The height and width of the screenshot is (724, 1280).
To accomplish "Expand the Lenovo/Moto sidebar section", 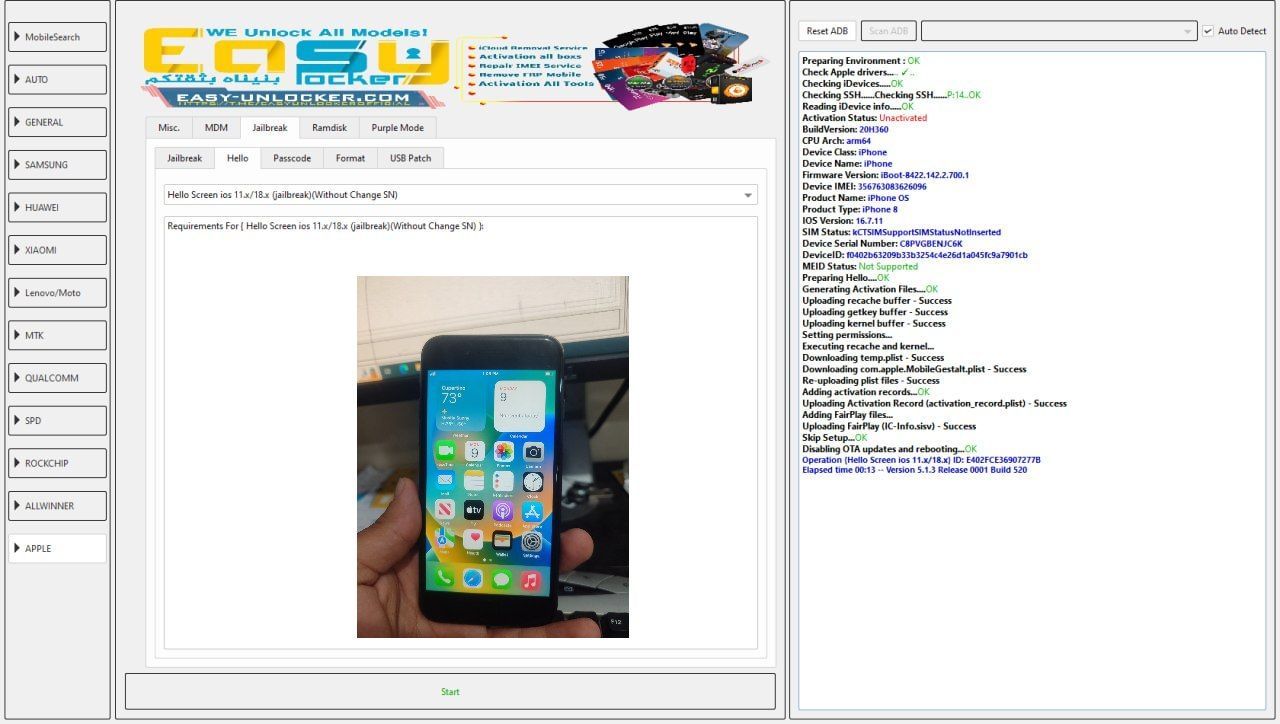I will pos(57,293).
